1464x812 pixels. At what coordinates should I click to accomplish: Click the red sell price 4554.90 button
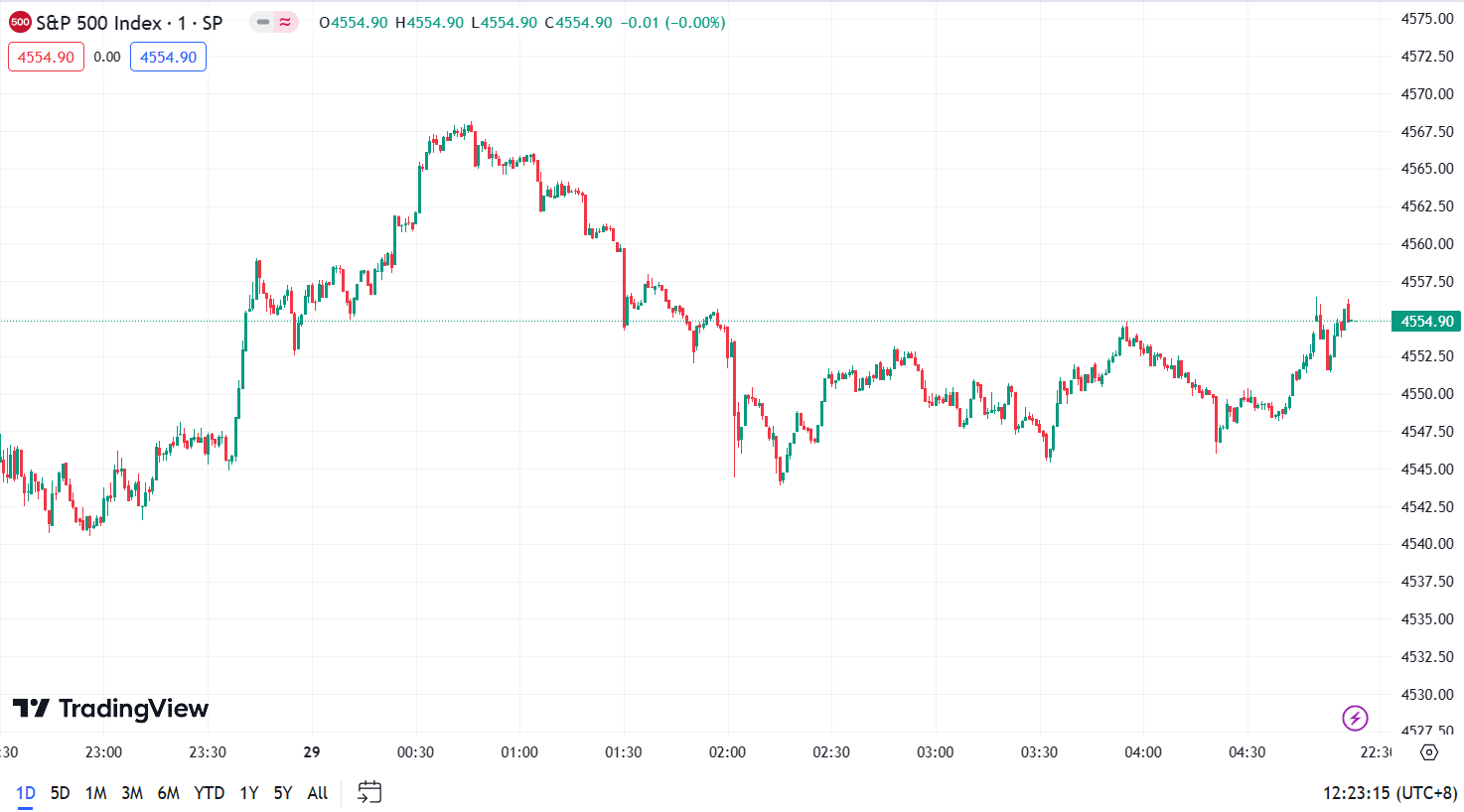pos(46,57)
